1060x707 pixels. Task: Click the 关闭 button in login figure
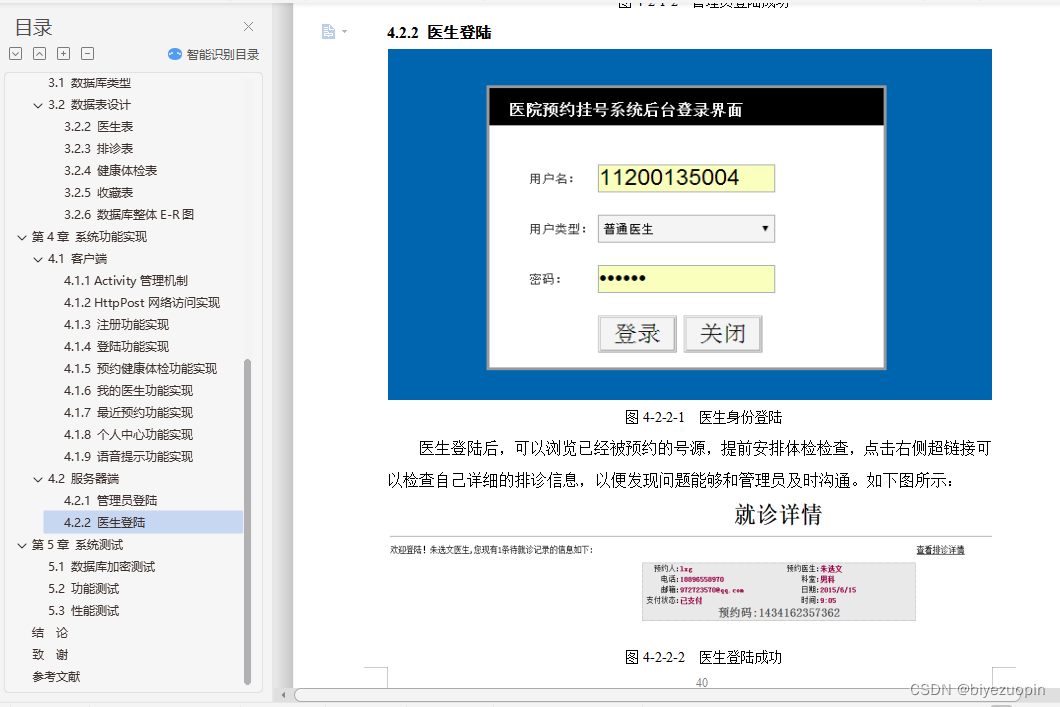[723, 334]
